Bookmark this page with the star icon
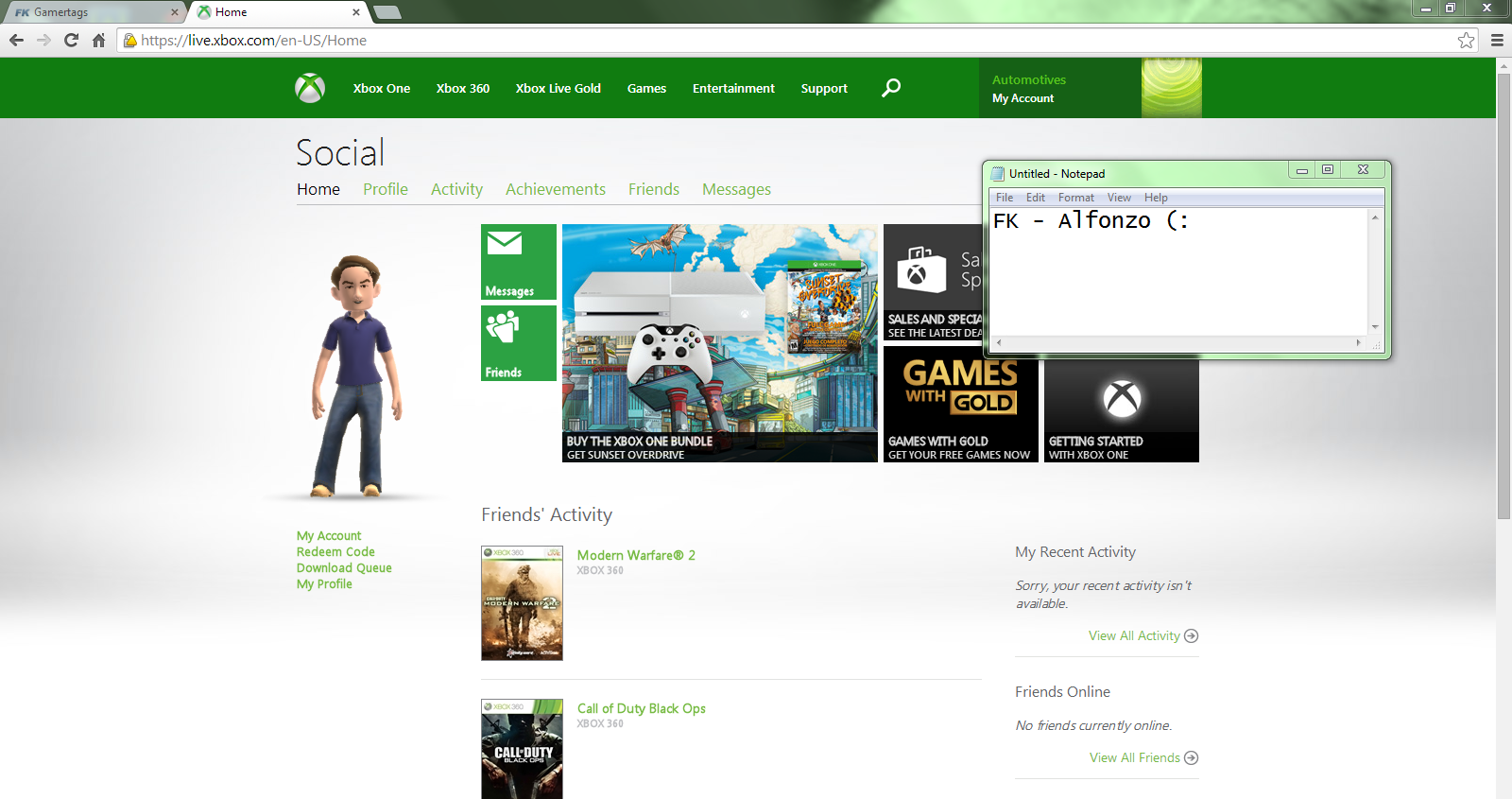The width and height of the screenshot is (1512, 799). pyautogui.click(x=1466, y=40)
